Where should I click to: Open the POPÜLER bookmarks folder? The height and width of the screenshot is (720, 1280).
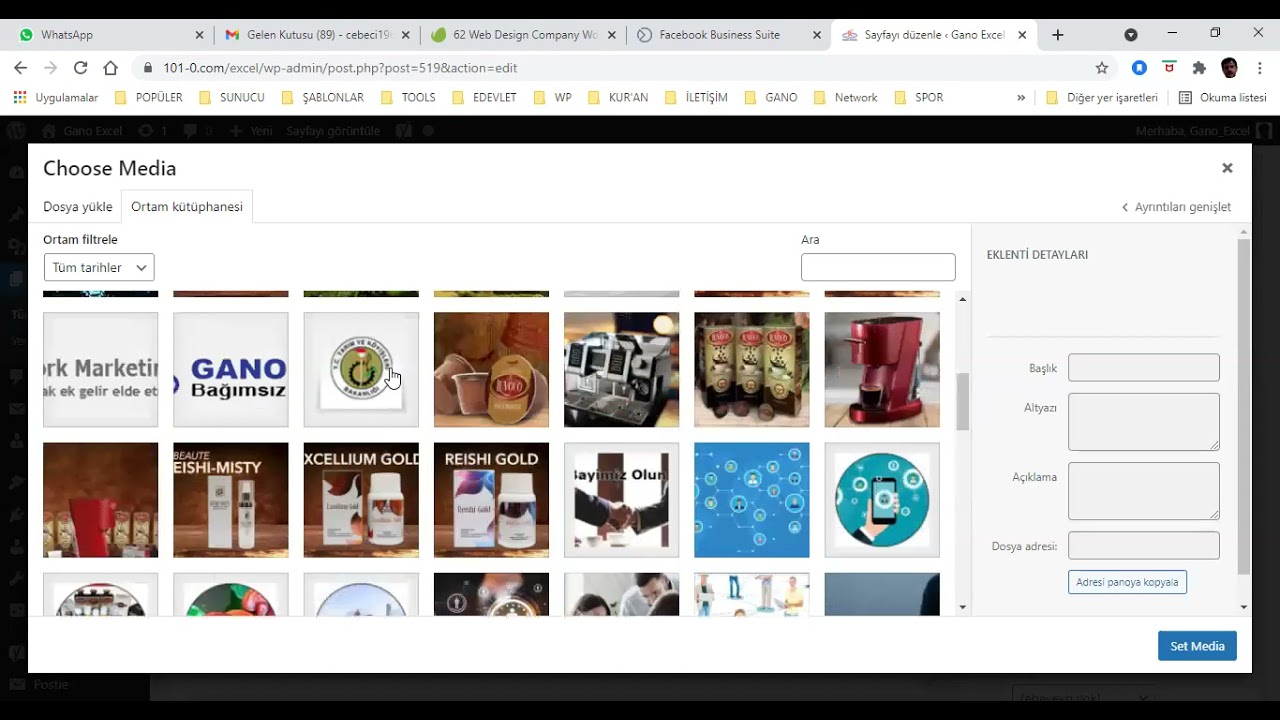coord(149,98)
